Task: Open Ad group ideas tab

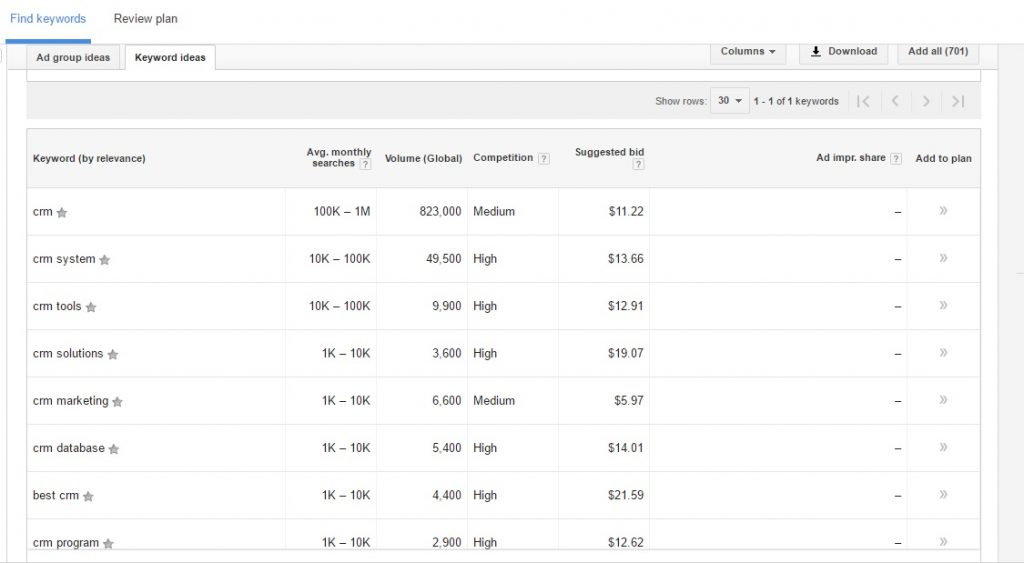Action: 73,57
